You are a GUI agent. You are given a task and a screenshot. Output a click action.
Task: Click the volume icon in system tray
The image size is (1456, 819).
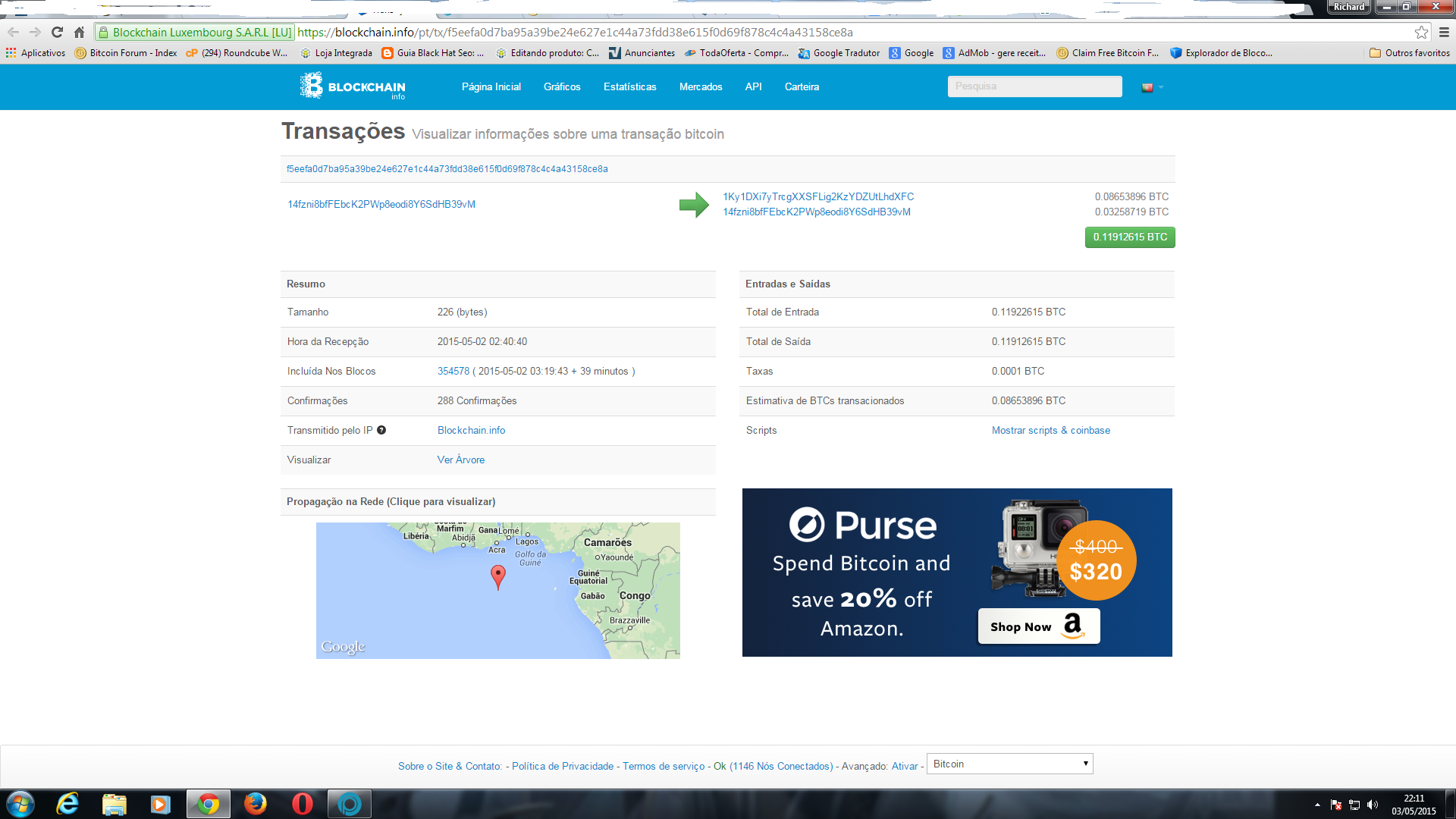point(1372,805)
